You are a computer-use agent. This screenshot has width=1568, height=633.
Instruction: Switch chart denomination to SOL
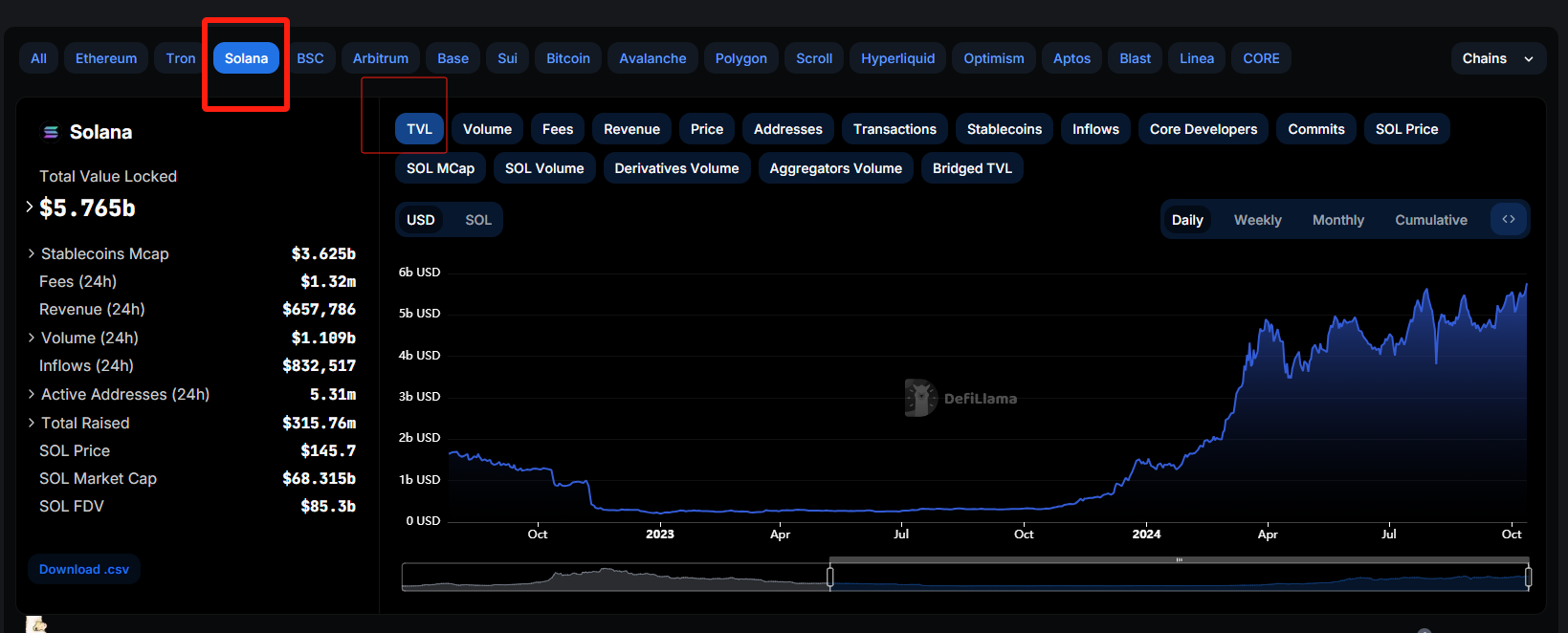click(478, 220)
